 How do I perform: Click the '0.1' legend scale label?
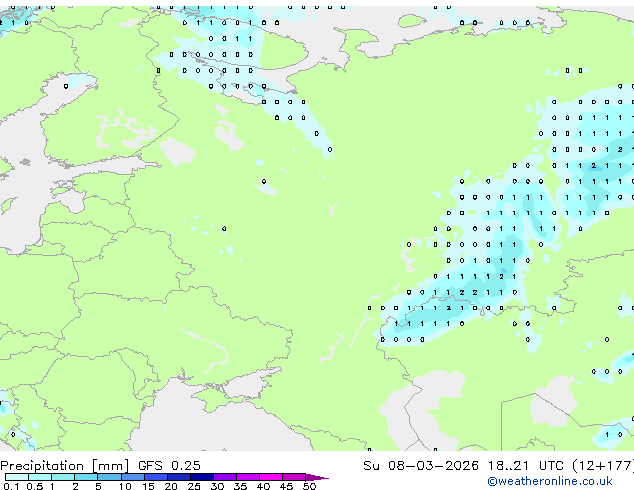coord(11,486)
